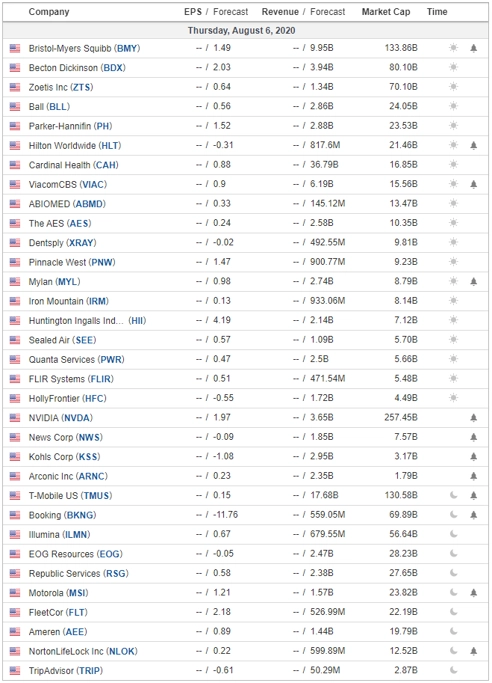Open the Motorola (MSI) link
This screenshot has width=492, height=683.
pos(58,593)
